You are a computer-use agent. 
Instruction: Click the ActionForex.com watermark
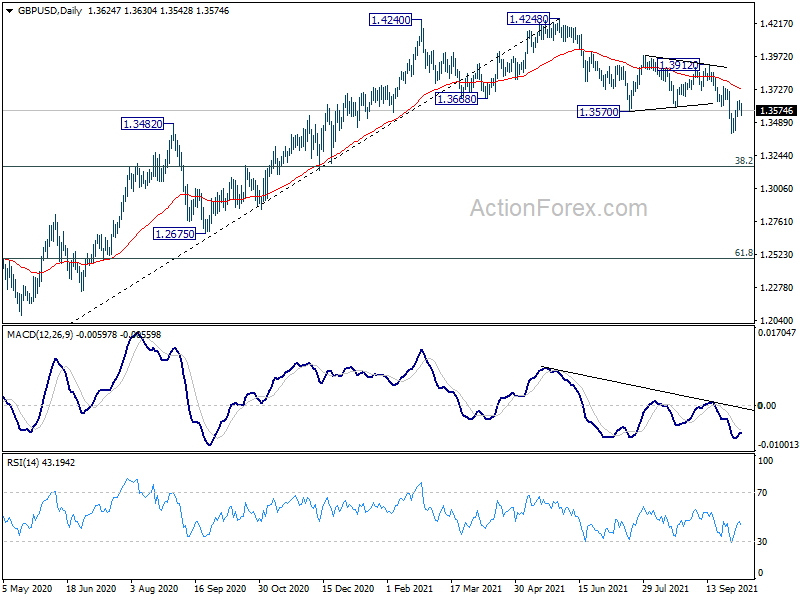(x=559, y=208)
